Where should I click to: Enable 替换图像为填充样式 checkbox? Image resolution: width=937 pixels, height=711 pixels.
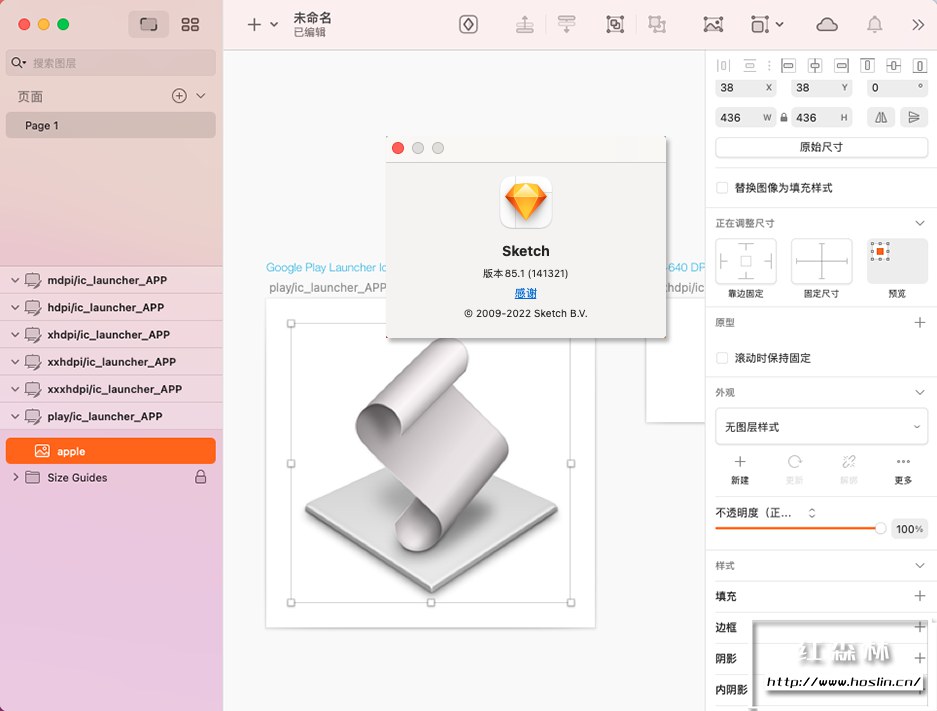point(722,188)
